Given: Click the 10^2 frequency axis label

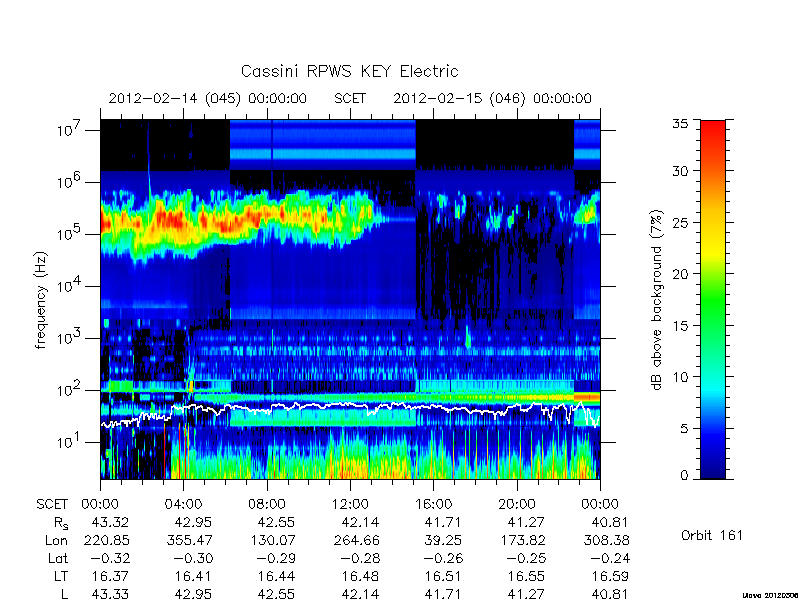Looking at the screenshot, I should pyautogui.click(x=67, y=389).
